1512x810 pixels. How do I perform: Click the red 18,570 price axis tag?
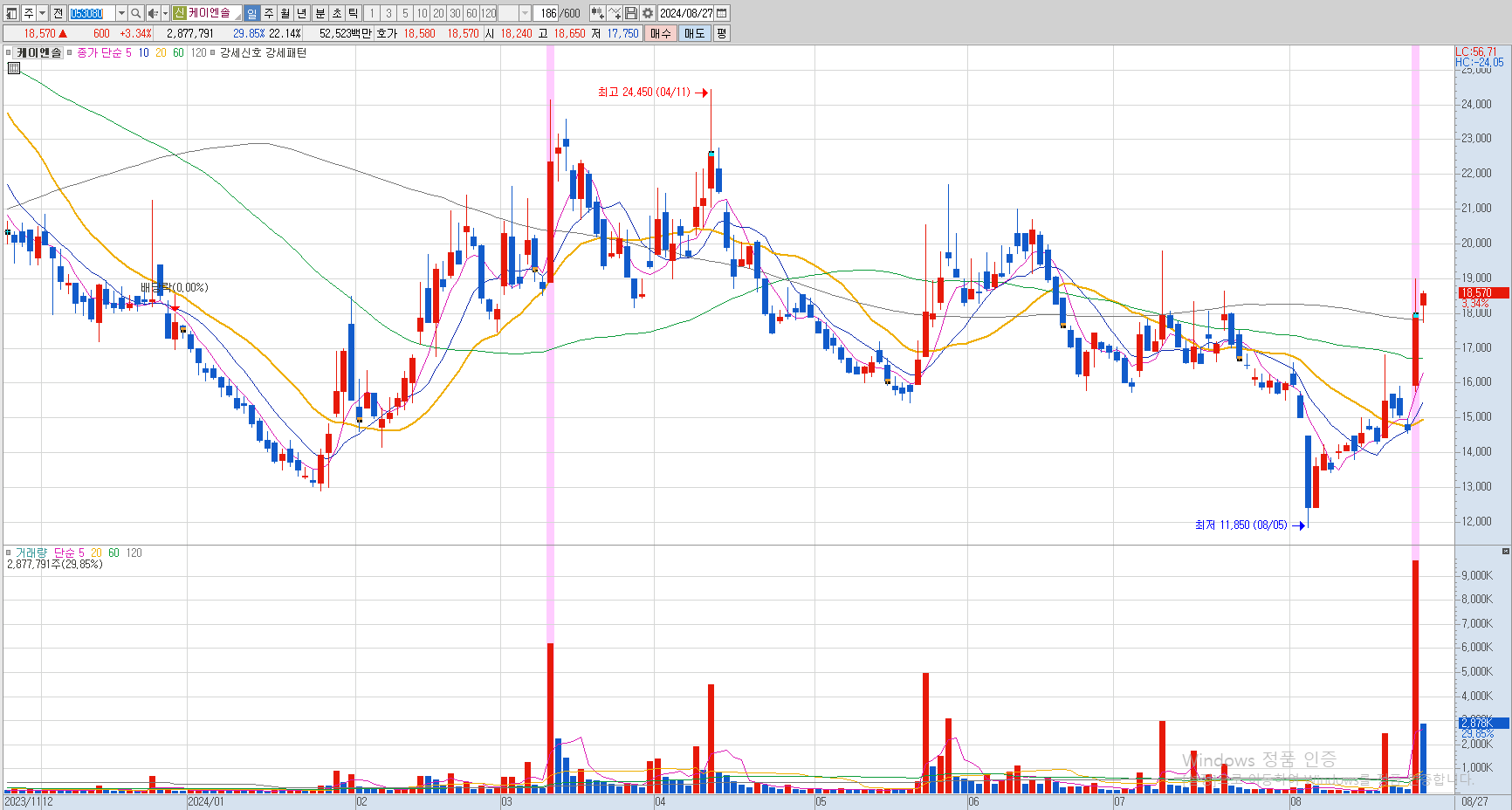tap(1483, 293)
